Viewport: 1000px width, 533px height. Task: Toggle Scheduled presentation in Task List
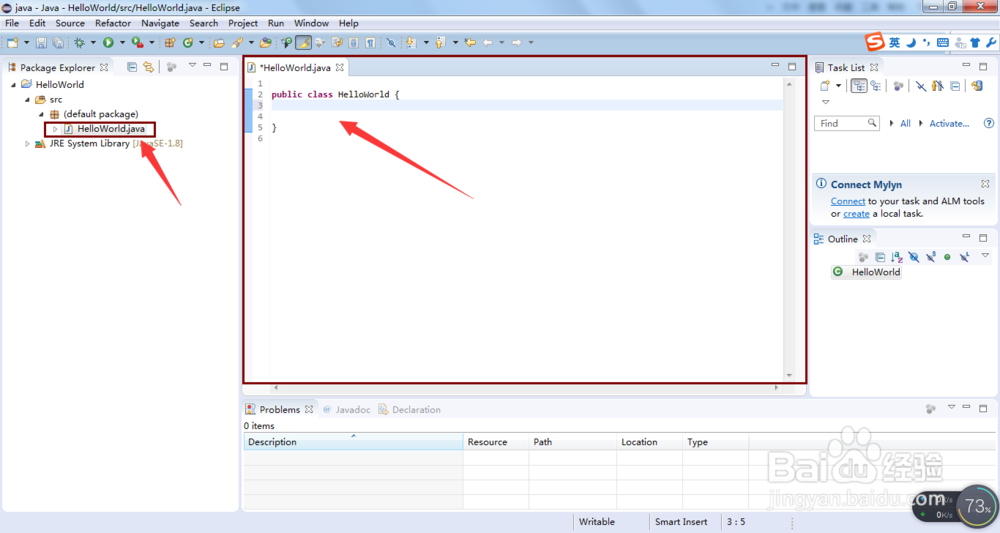point(876,85)
